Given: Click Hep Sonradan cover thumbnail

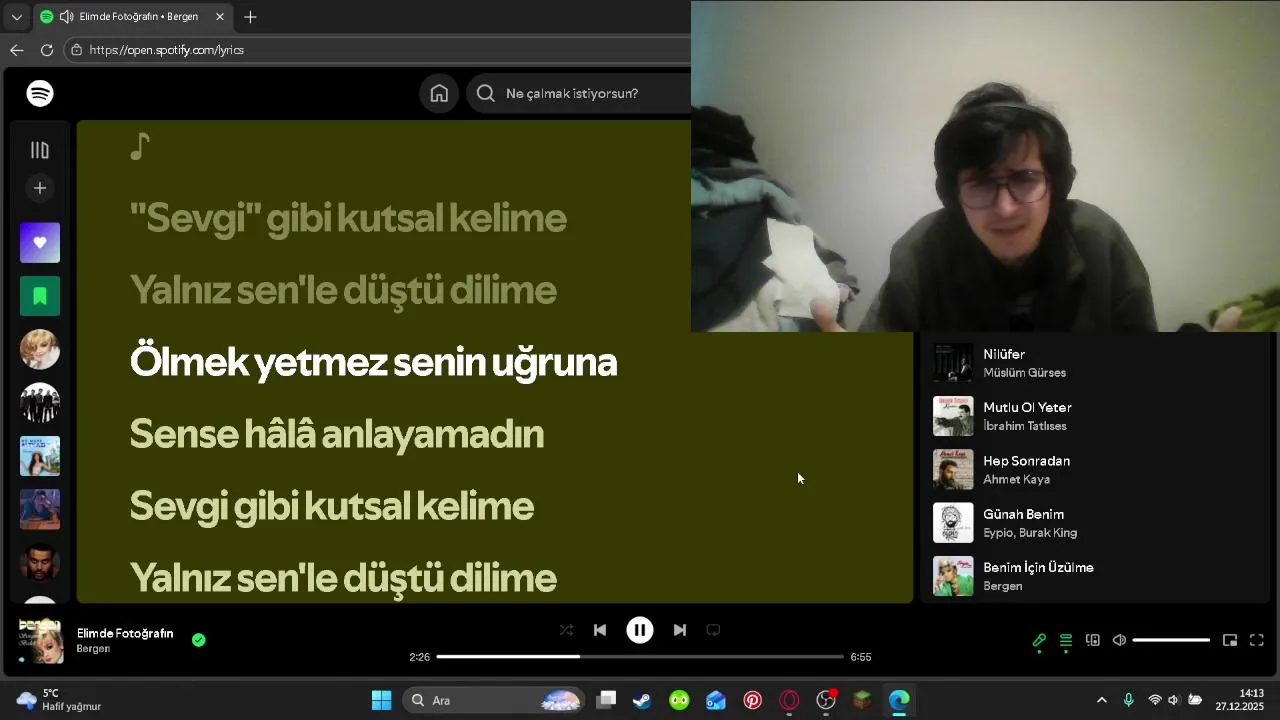Looking at the screenshot, I should click(953, 470).
